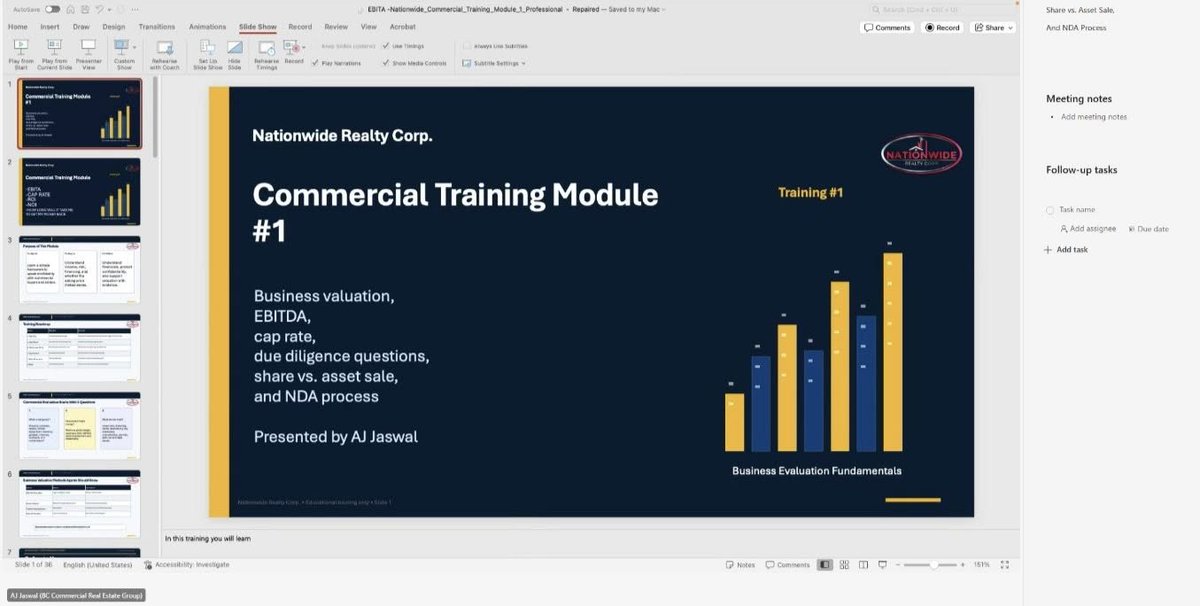Click the Home icon in quick access toolbar
This screenshot has width=1200, height=606.
[72, 9]
